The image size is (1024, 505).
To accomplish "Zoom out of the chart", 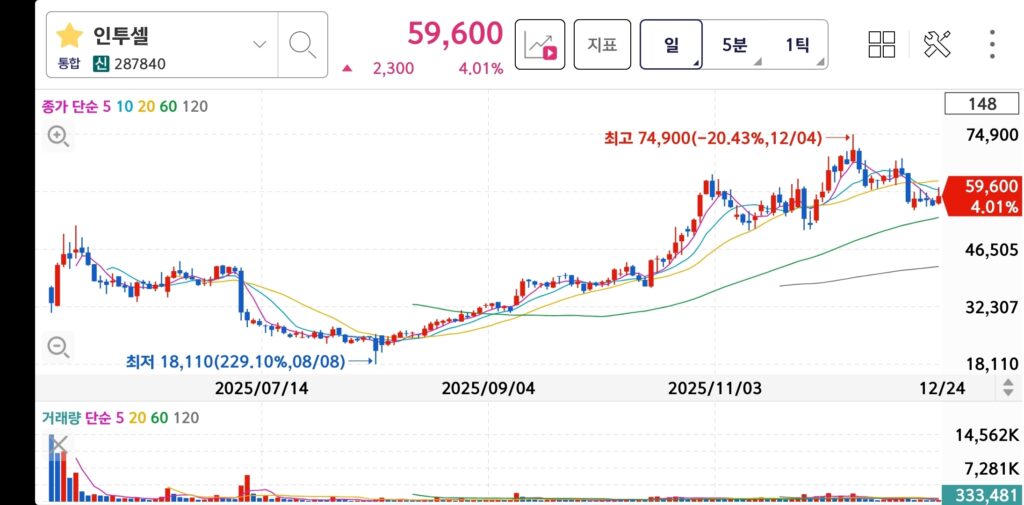I will (58, 347).
